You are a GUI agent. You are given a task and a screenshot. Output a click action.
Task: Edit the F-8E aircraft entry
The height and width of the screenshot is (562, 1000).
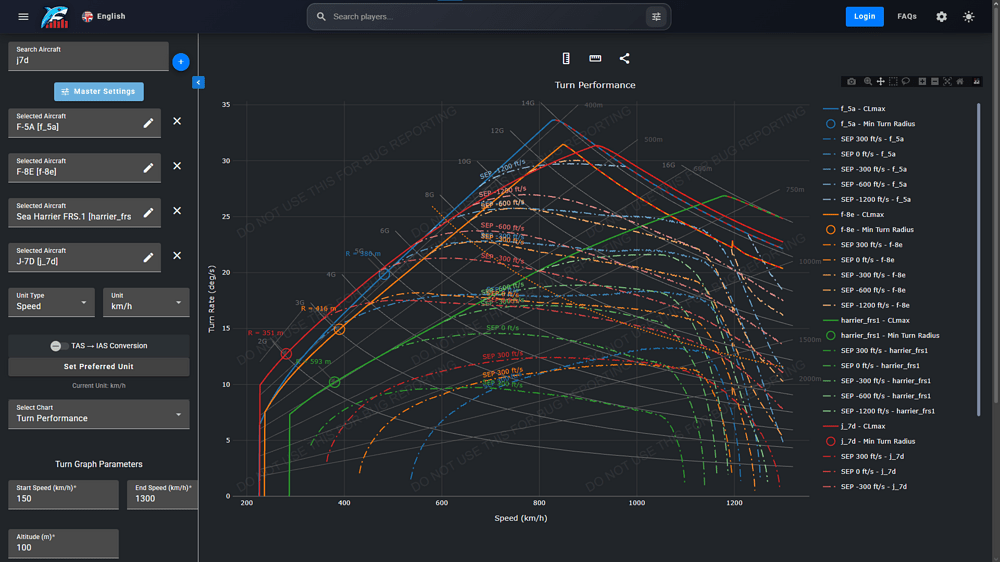tap(148, 168)
